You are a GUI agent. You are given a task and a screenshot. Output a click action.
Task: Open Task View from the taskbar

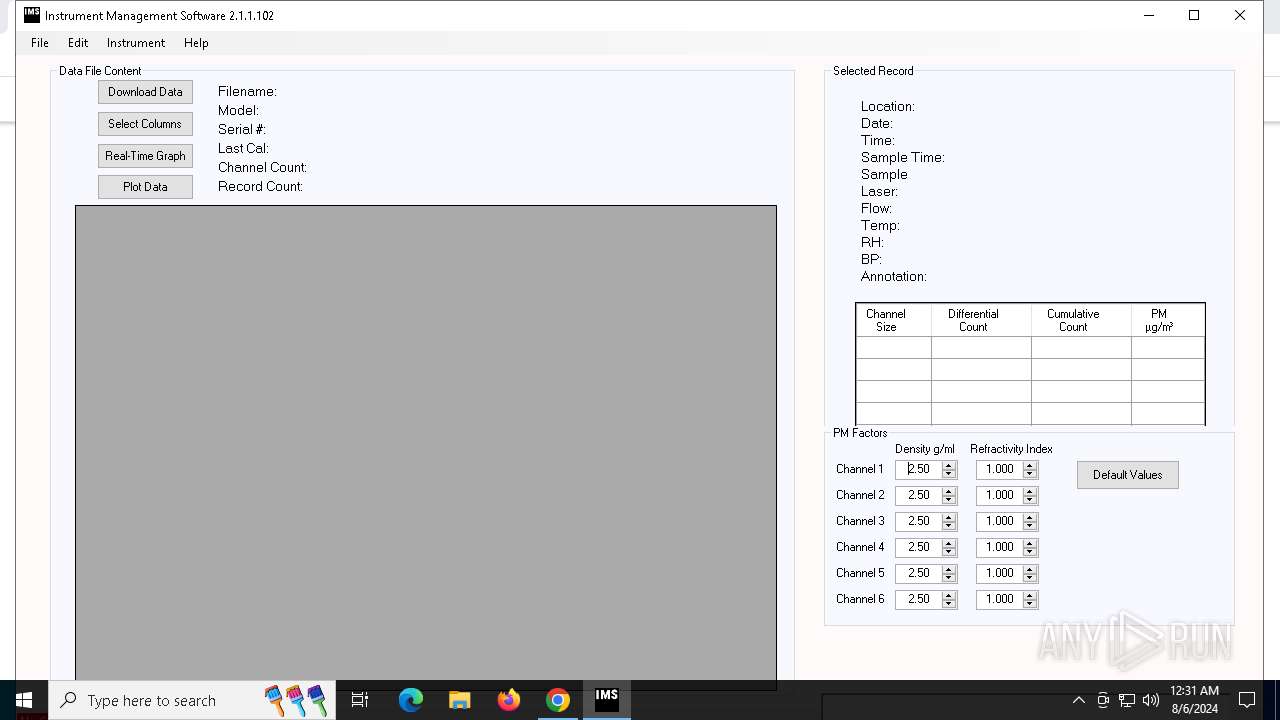pyautogui.click(x=360, y=700)
